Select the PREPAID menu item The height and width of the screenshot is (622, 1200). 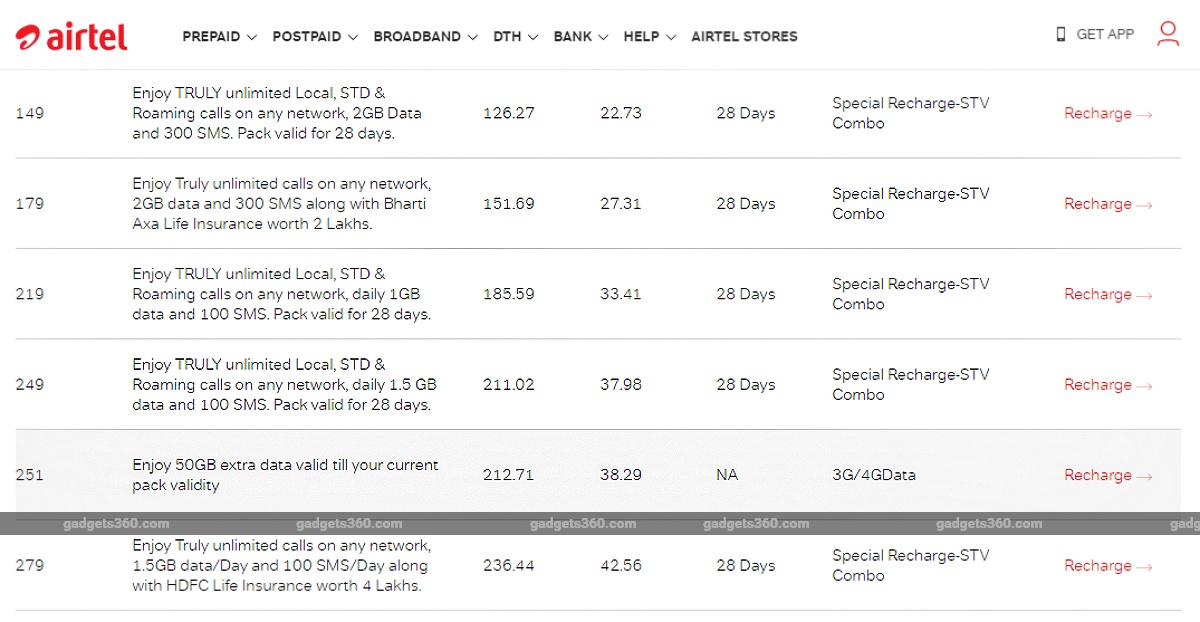coord(211,36)
